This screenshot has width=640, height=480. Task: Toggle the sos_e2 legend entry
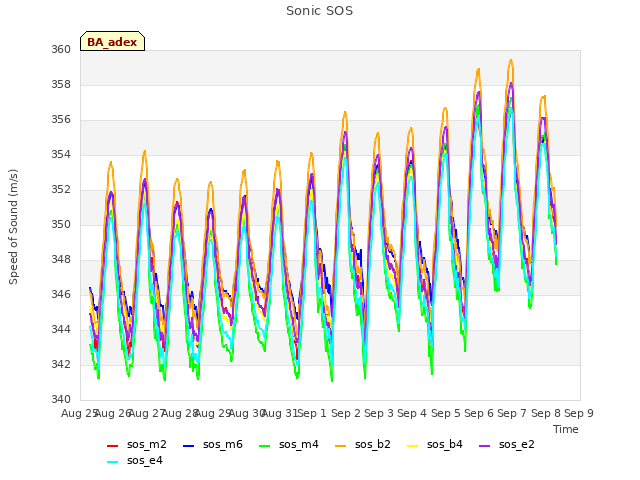[x=507, y=444]
